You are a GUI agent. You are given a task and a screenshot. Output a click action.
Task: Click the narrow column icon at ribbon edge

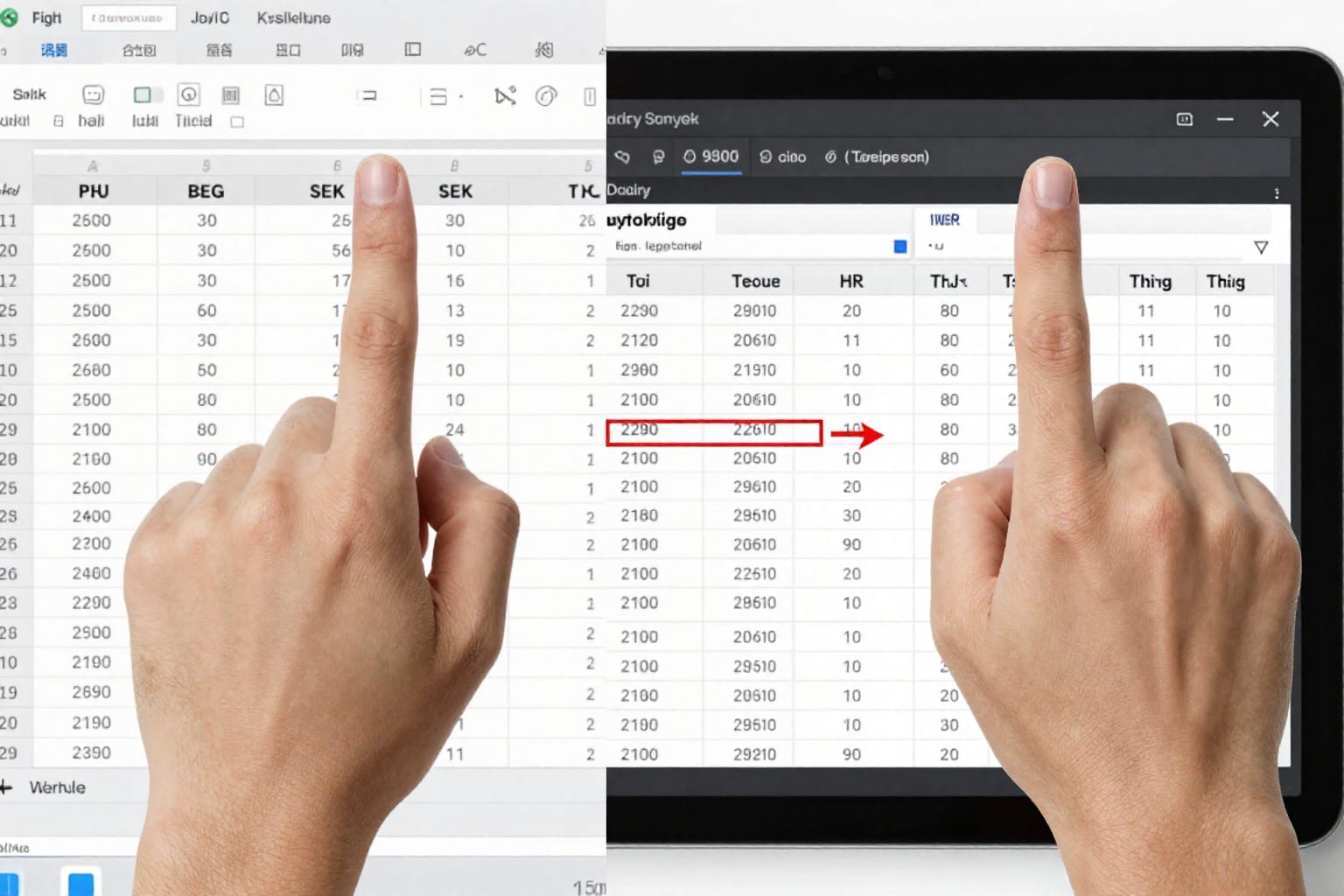coord(590,96)
